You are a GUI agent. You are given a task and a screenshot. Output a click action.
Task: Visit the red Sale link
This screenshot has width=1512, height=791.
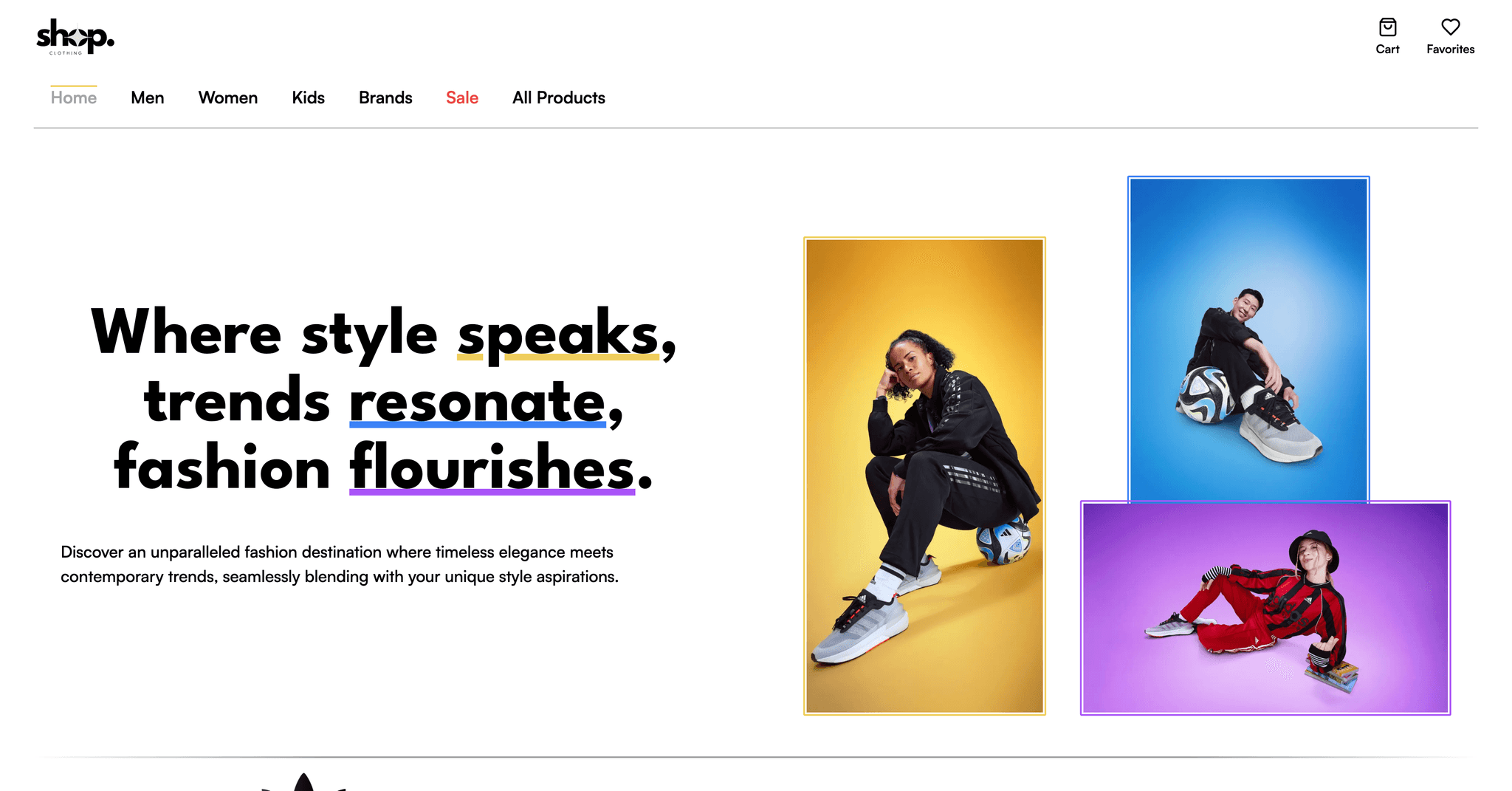pos(462,97)
